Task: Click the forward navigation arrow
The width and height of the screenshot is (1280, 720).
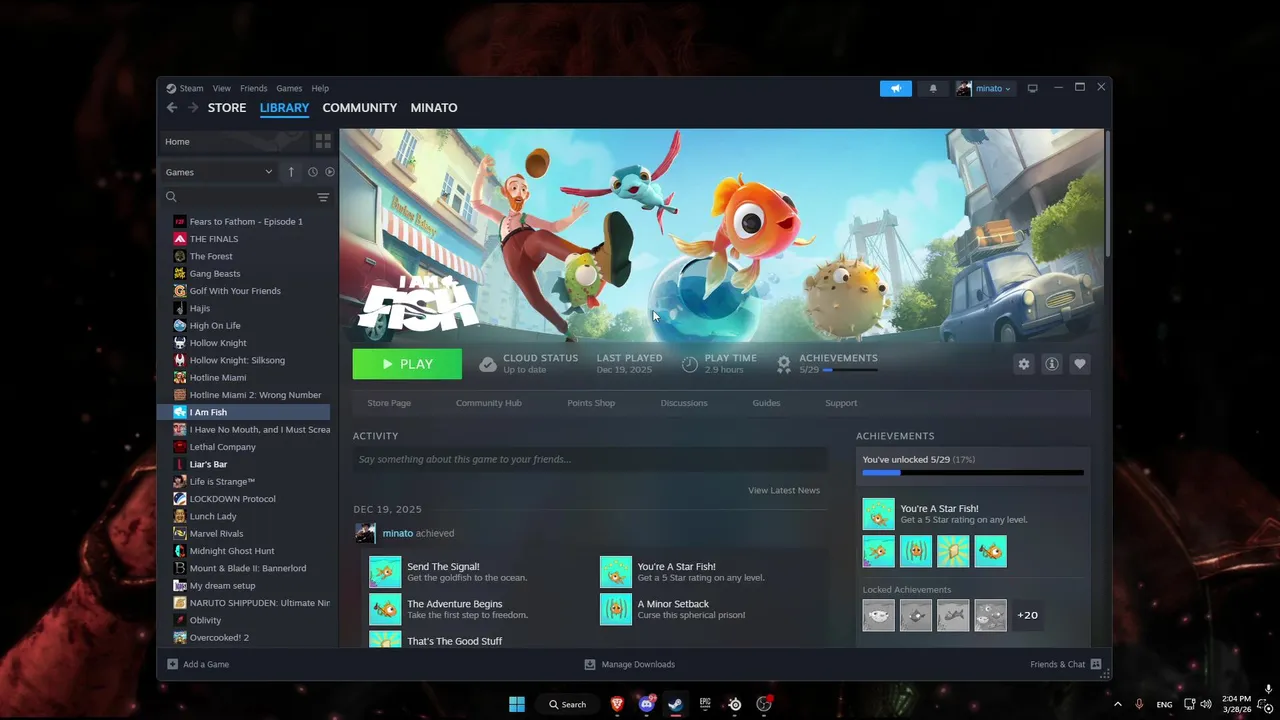Action: coord(193,108)
